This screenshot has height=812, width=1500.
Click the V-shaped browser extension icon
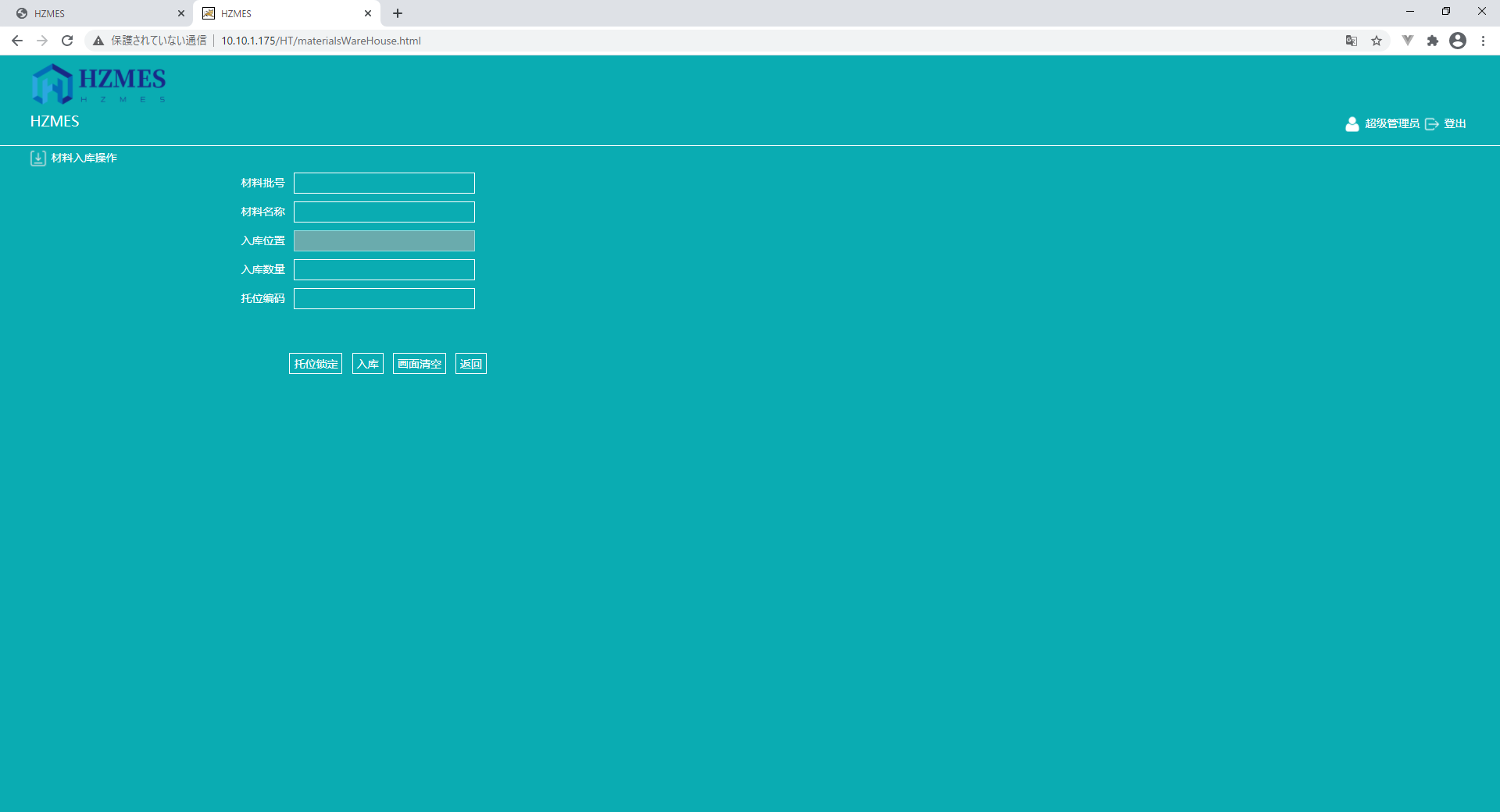pyautogui.click(x=1407, y=41)
